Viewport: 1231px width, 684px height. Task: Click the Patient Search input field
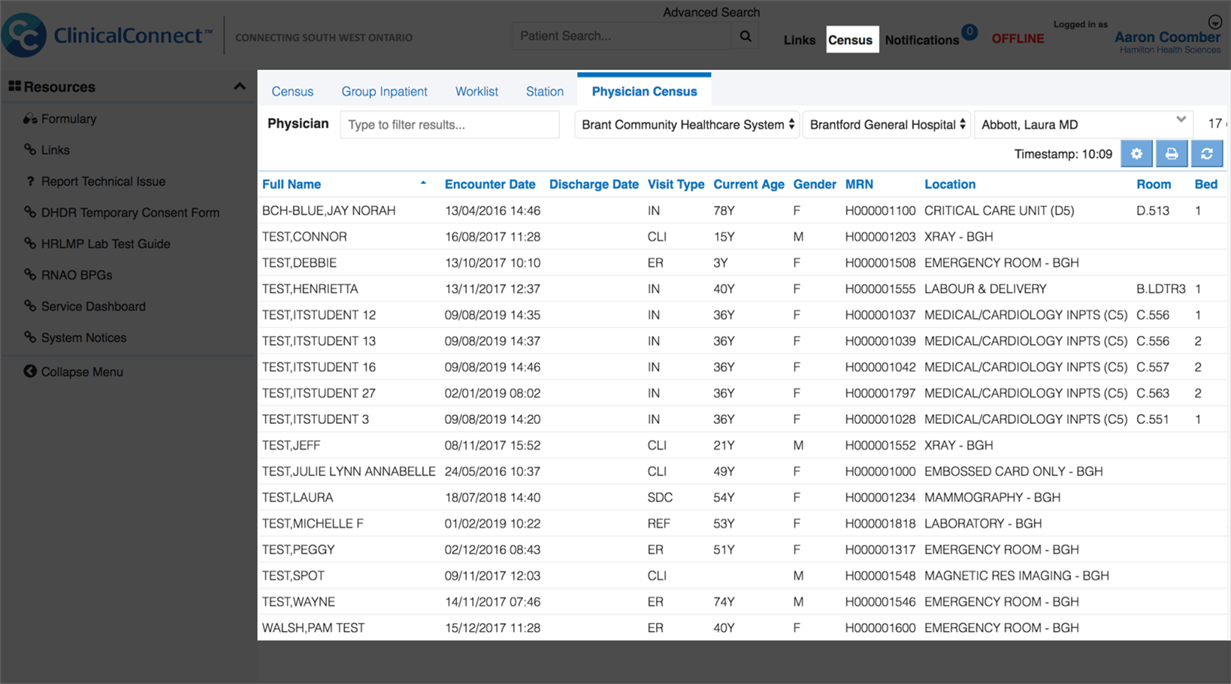click(x=622, y=36)
